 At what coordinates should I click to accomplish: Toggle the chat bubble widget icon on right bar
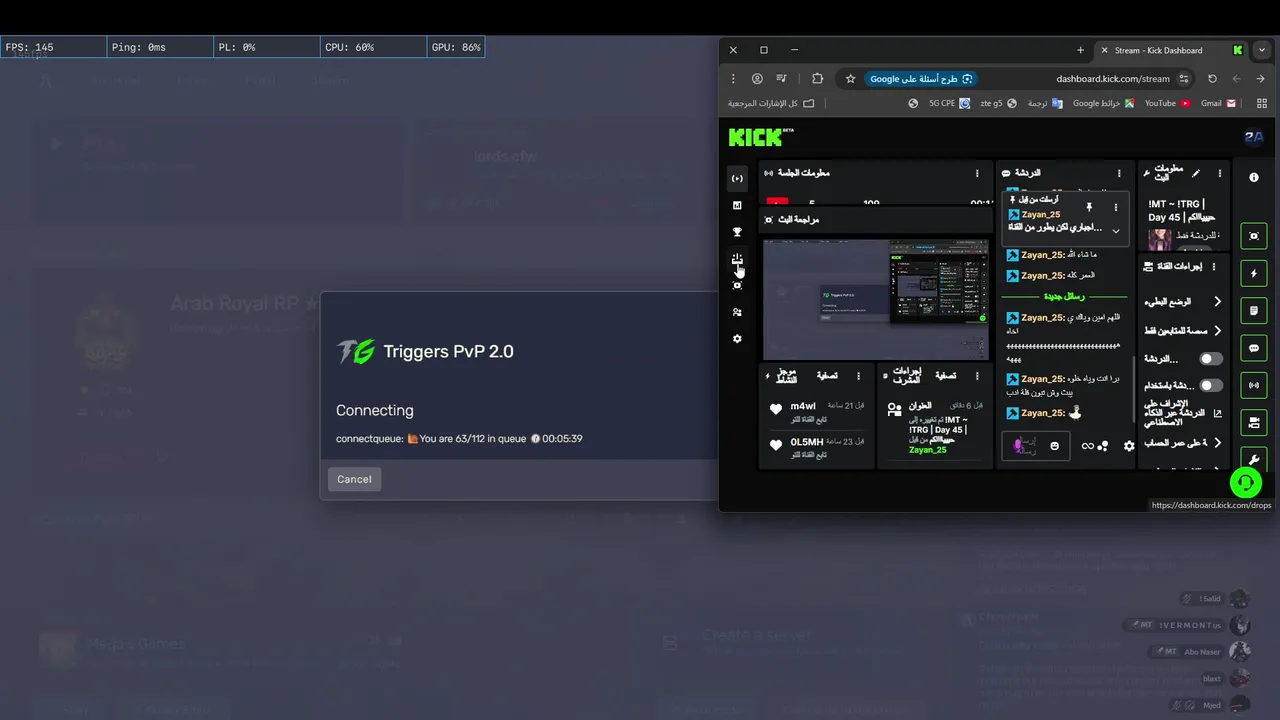[x=1254, y=348]
